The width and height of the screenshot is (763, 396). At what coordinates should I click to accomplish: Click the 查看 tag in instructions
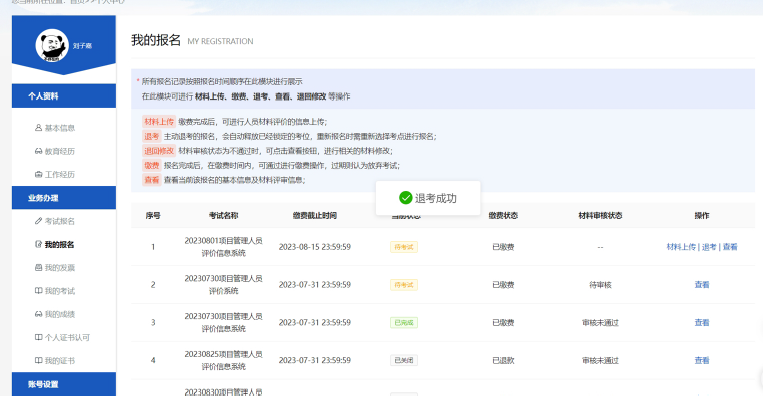pos(151,180)
